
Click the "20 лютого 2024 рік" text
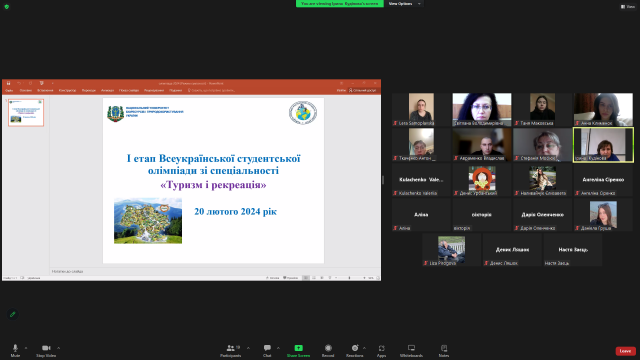pyautogui.click(x=236, y=211)
